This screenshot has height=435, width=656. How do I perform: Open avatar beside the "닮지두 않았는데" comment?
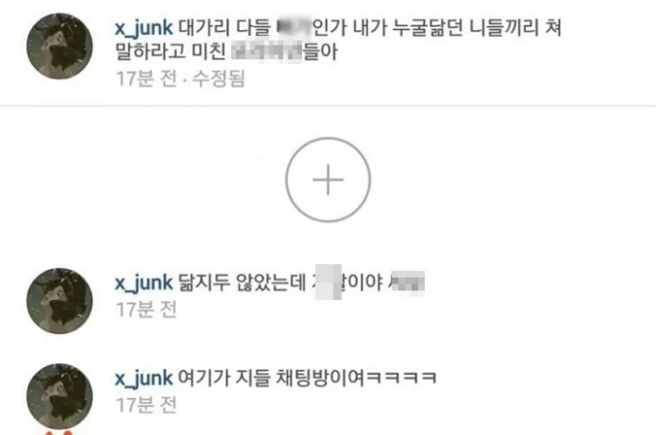pos(59,301)
